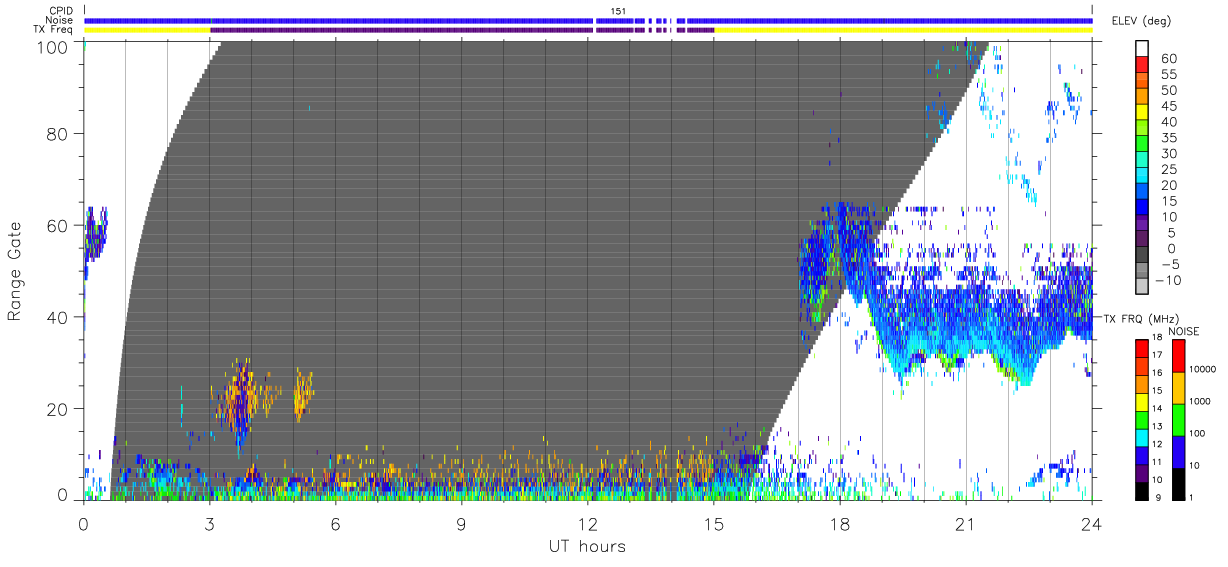Click the UT hours x-axis title
This screenshot has height=567, width=1228.
(x=587, y=546)
